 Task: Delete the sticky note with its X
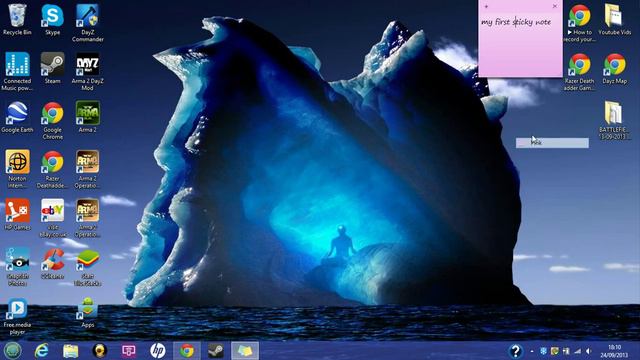554,6
